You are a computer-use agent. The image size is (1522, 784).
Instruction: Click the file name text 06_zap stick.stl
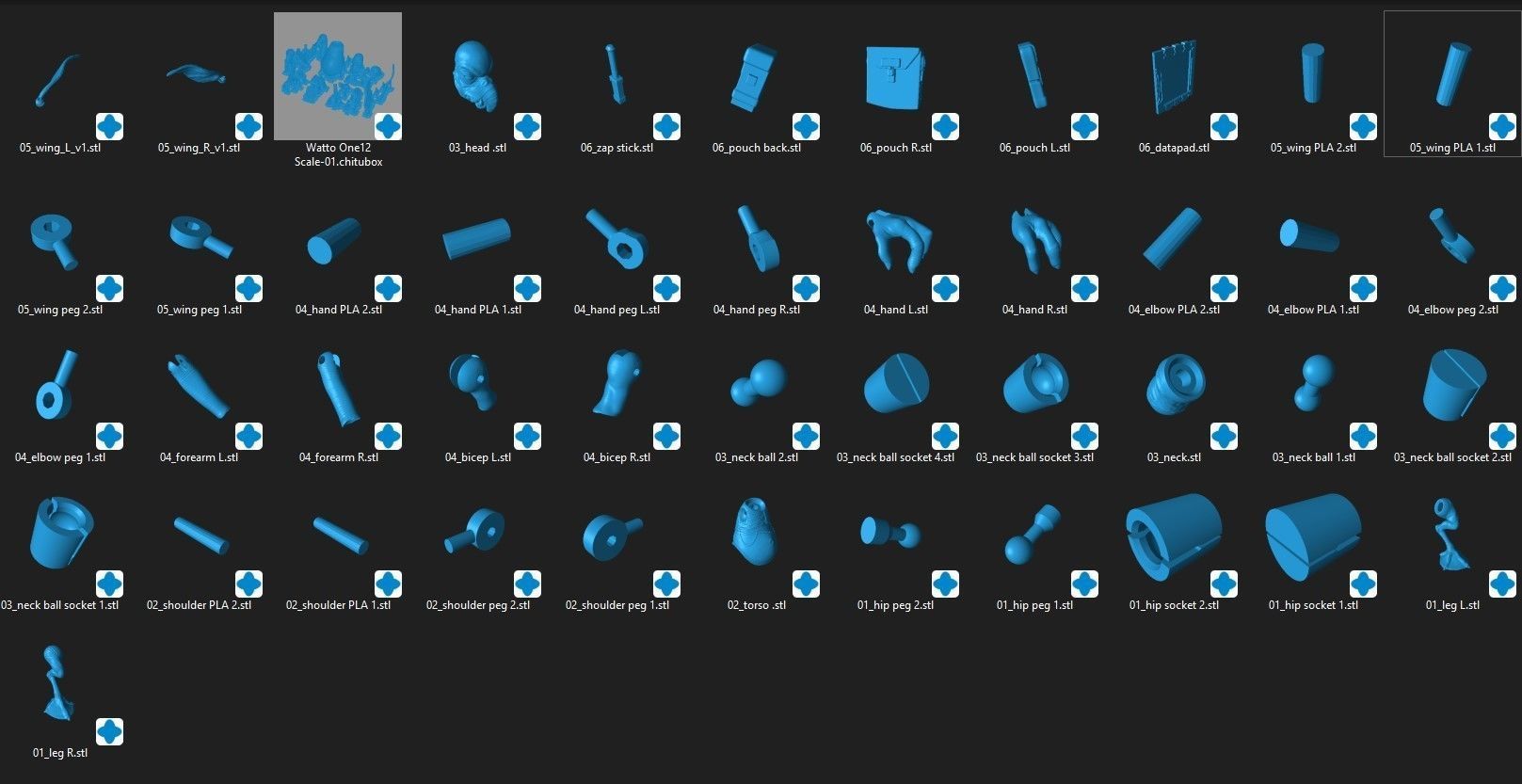617,148
